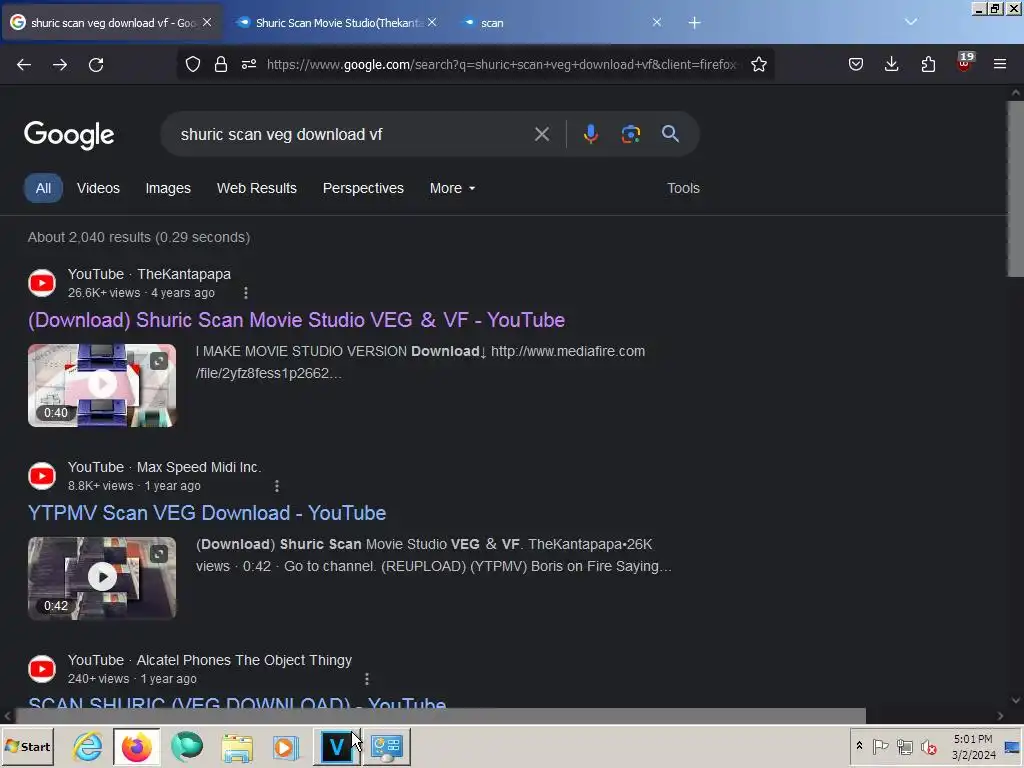
Task: Select the All results filter
Action: click(43, 188)
